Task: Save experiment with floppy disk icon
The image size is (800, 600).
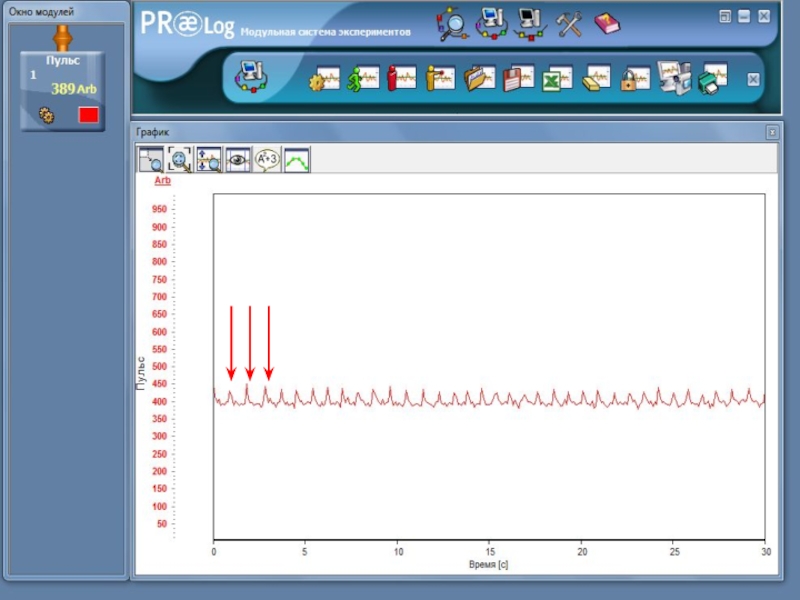Action: tap(518, 78)
